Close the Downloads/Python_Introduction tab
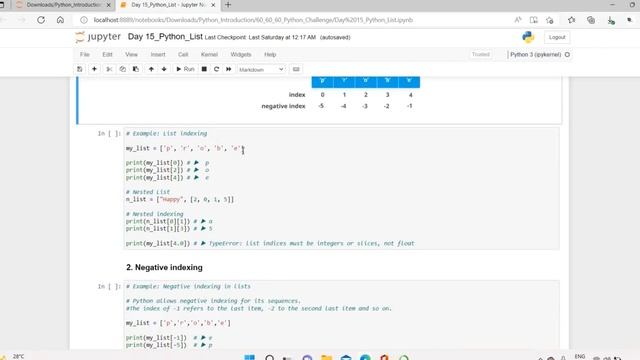The height and width of the screenshot is (360, 640). click(x=109, y=5)
